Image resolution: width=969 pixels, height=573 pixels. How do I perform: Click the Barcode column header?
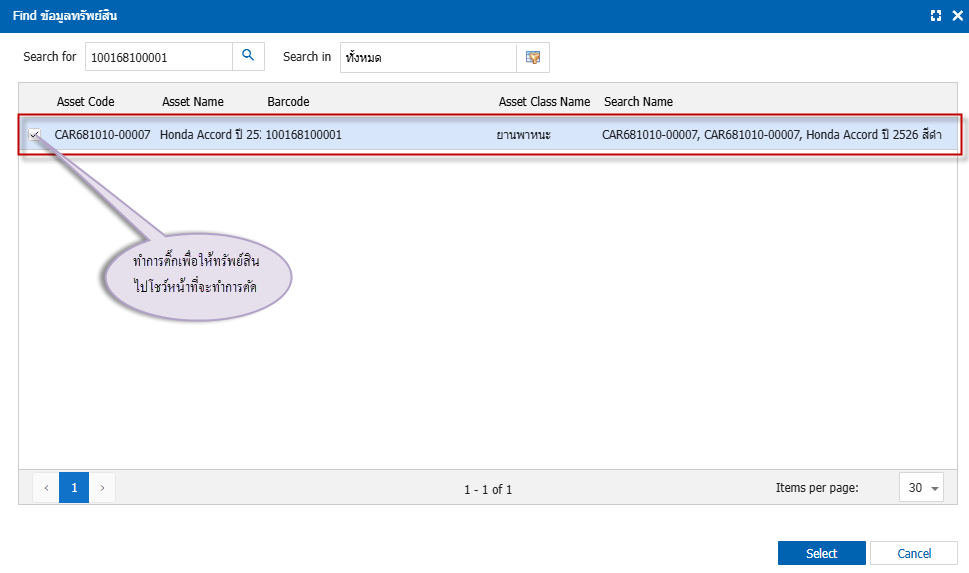click(288, 101)
